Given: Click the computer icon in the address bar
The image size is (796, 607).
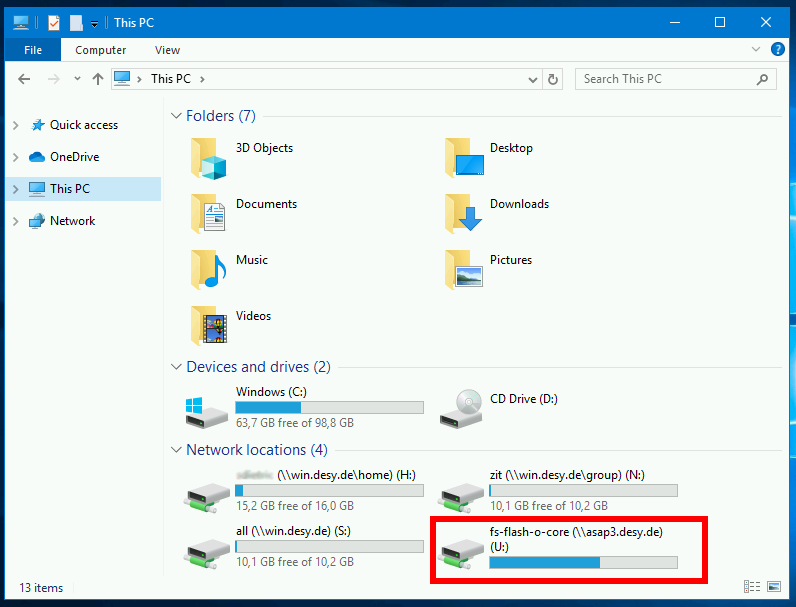Looking at the screenshot, I should coord(122,79).
